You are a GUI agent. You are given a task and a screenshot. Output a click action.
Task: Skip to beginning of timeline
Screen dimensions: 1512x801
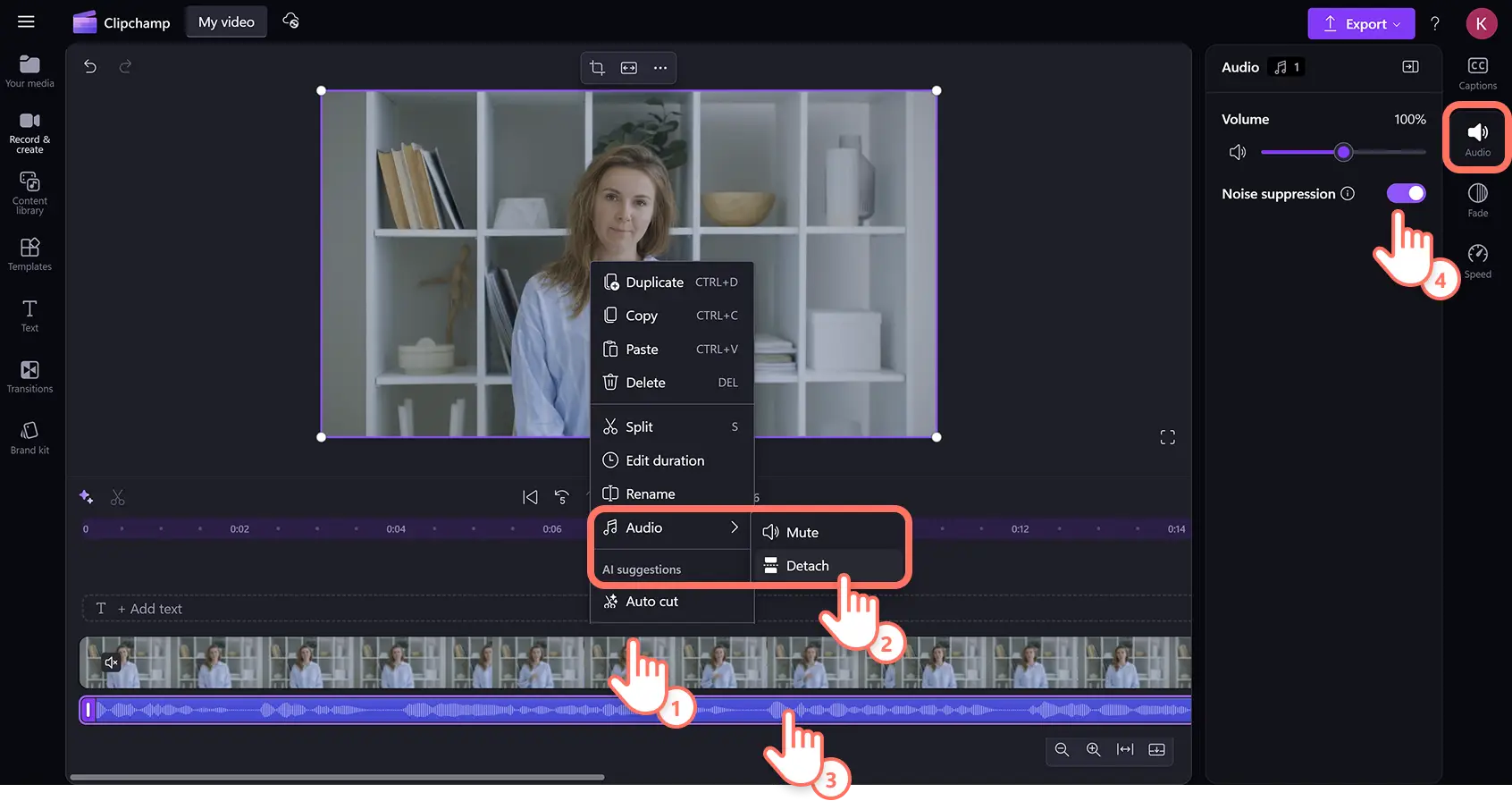pyautogui.click(x=530, y=497)
